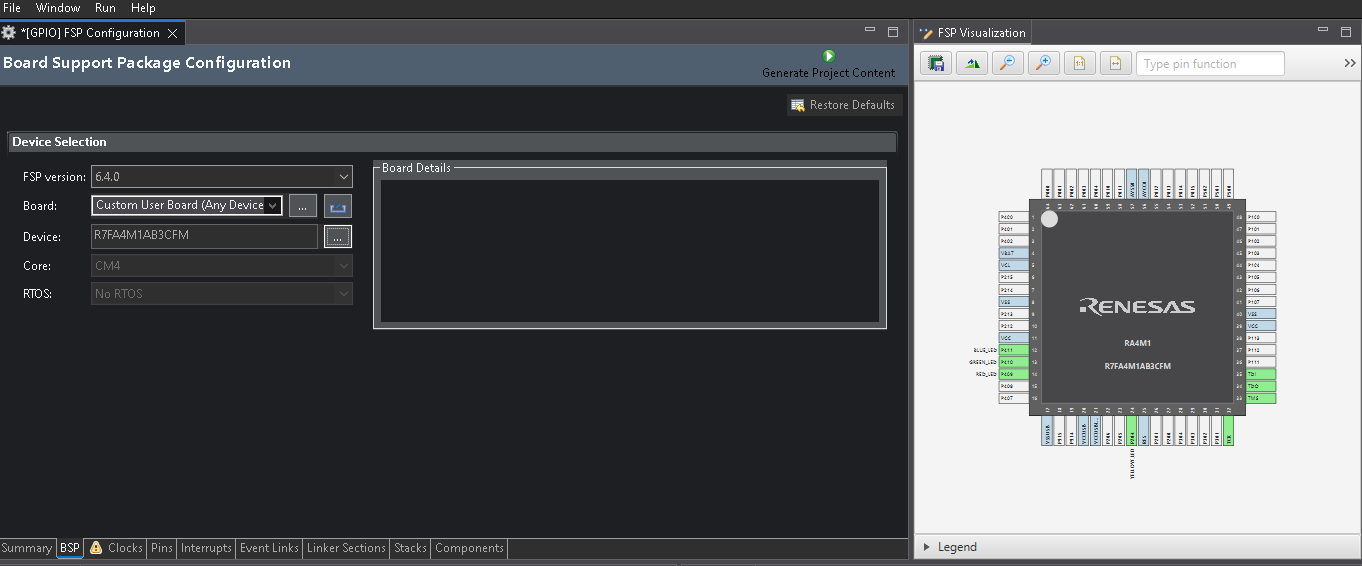Viewport: 1362px width, 566px height.
Task: Select the BSP tab
Action: (70, 548)
